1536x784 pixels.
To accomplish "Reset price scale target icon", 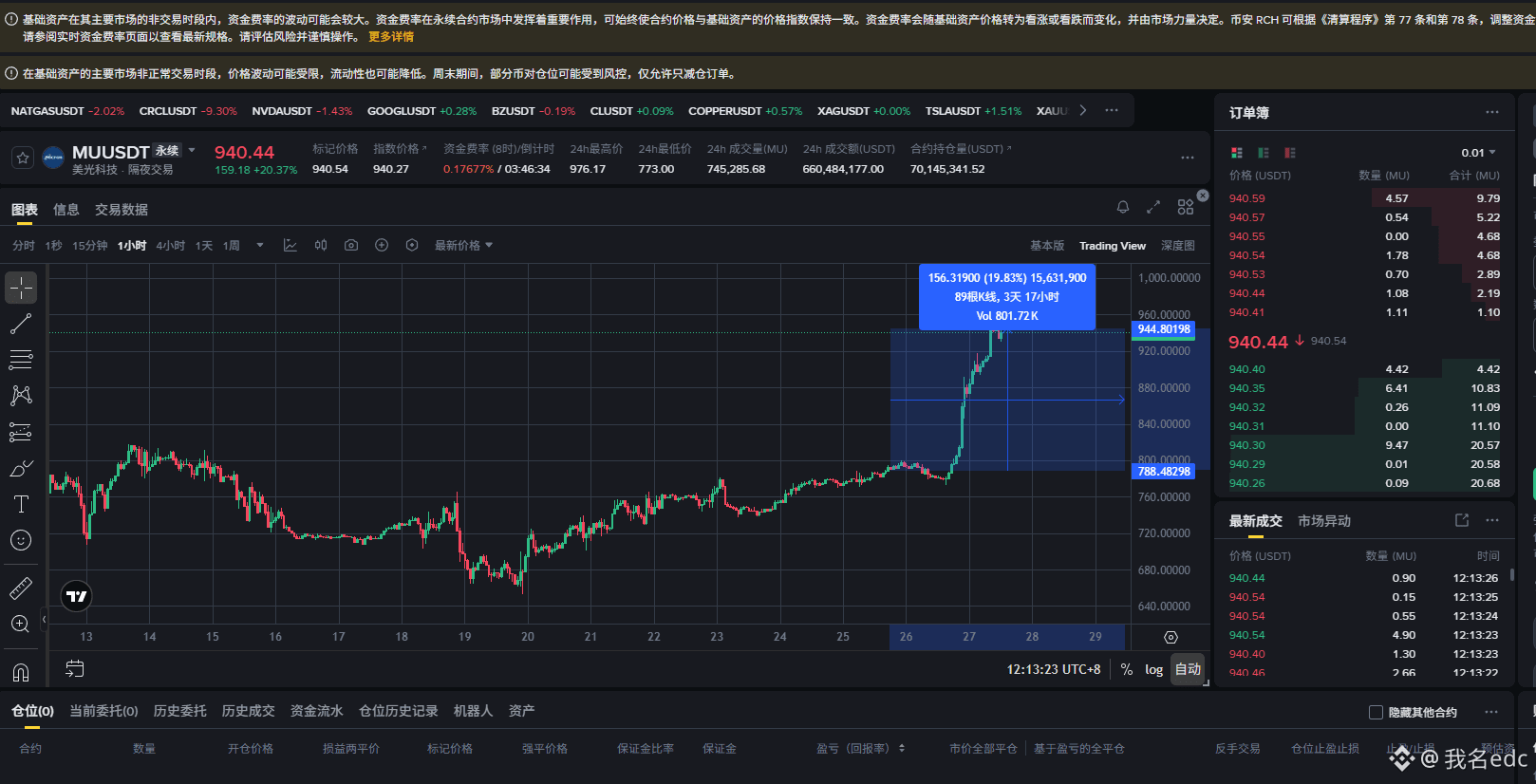I will [1171, 638].
